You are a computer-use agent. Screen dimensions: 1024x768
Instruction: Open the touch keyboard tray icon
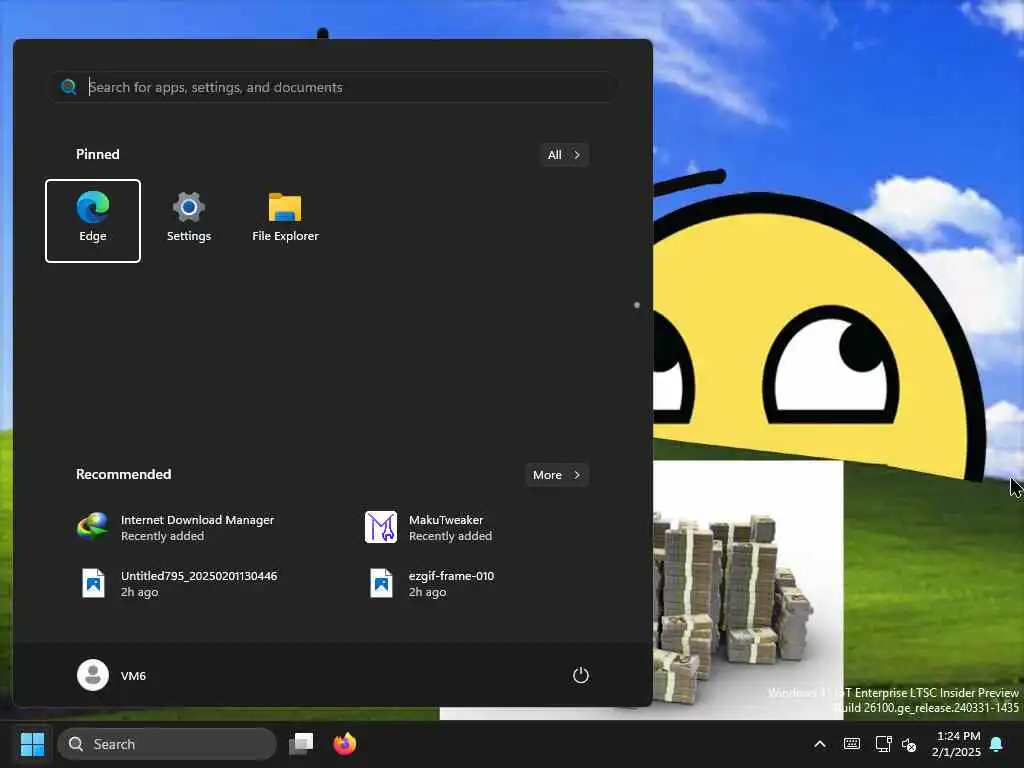852,744
